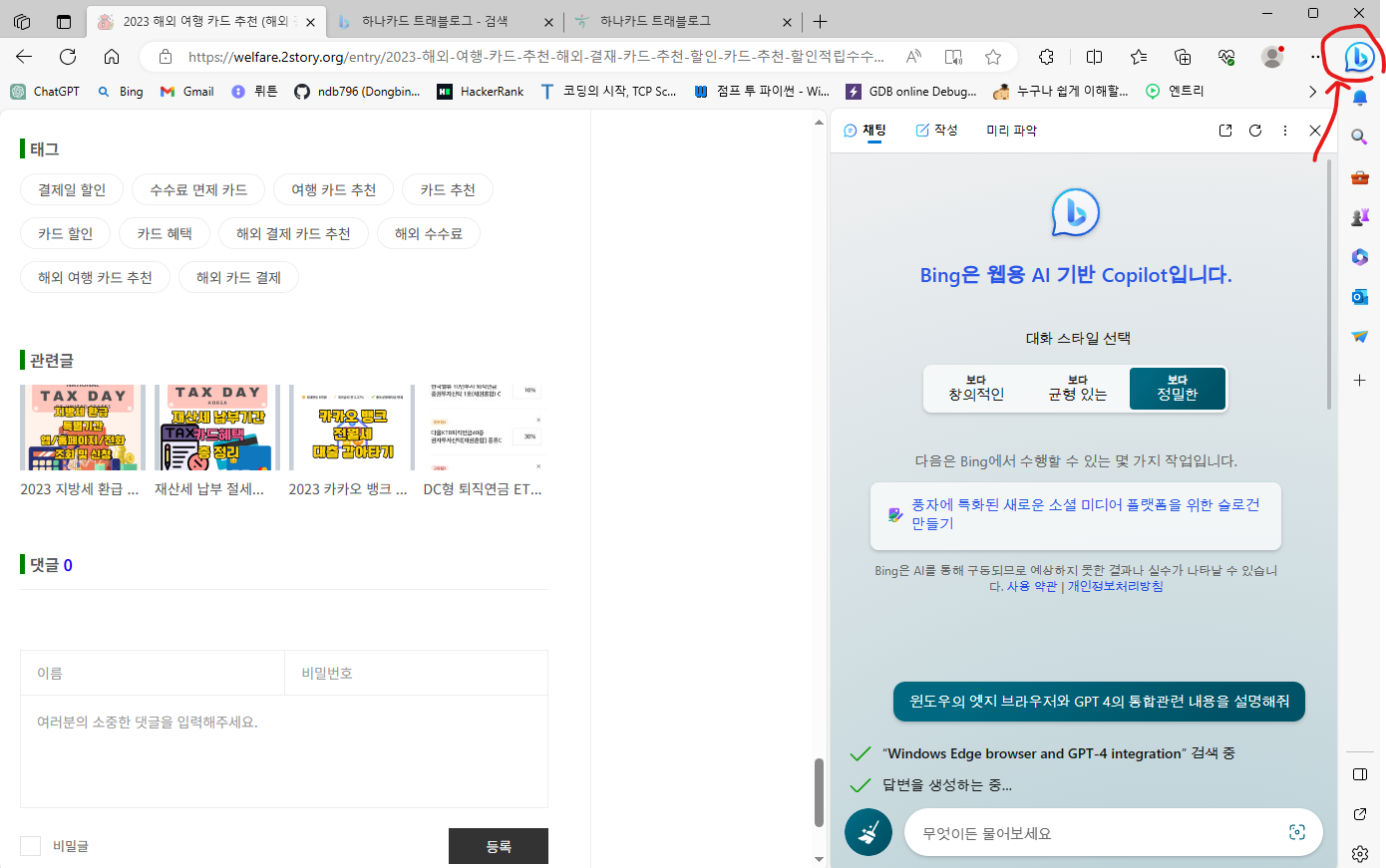Select the 보다 균형 있는 conversation style
The image size is (1386, 868).
tap(1077, 386)
